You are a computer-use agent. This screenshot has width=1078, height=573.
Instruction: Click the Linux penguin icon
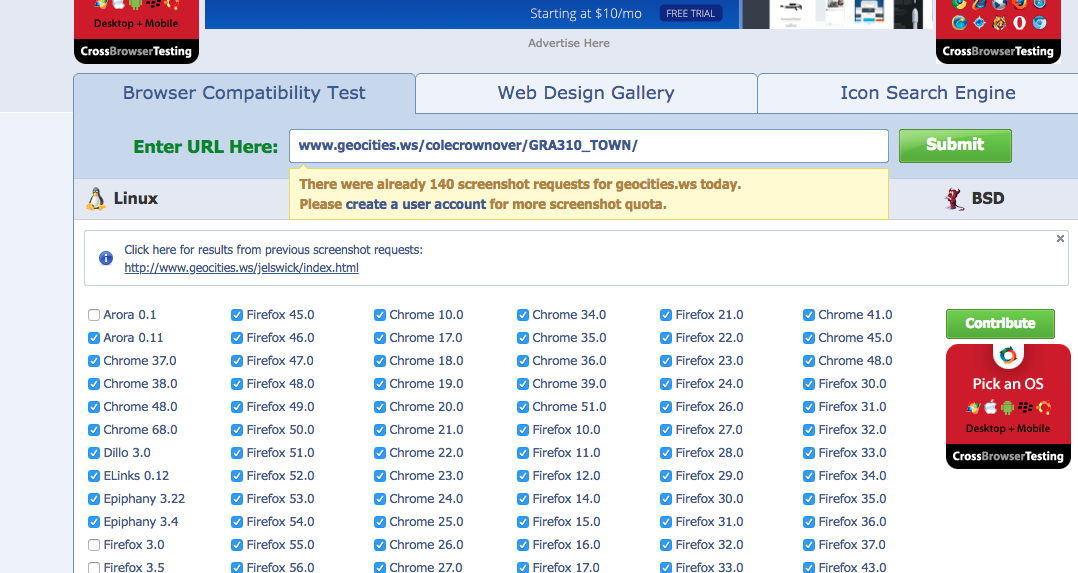(96, 199)
